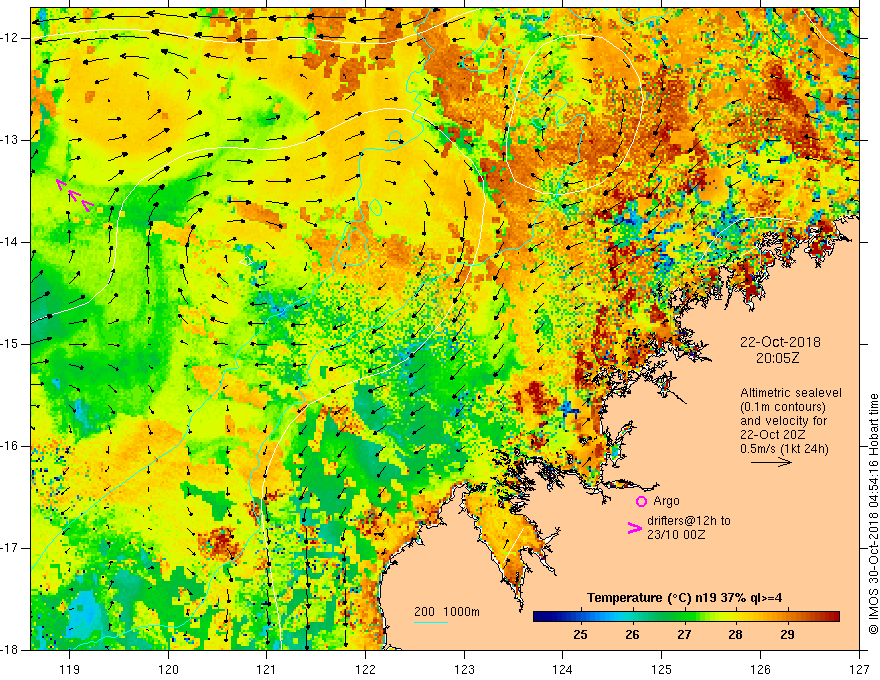Click latitude axis label -13
Viewport: 880px width, 680px height.
(x=11, y=140)
